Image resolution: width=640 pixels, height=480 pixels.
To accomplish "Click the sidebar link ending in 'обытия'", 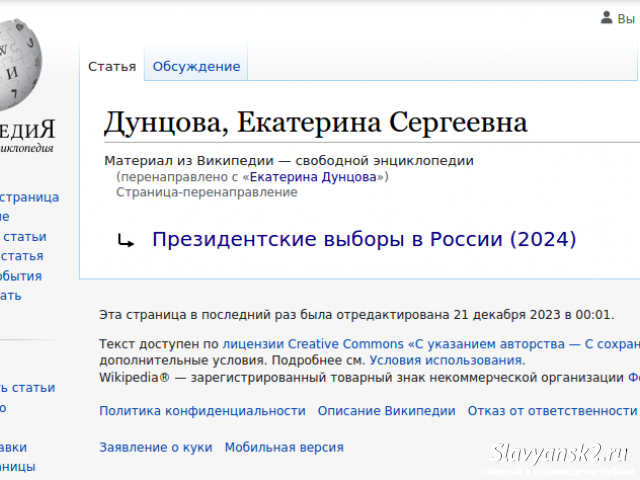I will [21, 276].
